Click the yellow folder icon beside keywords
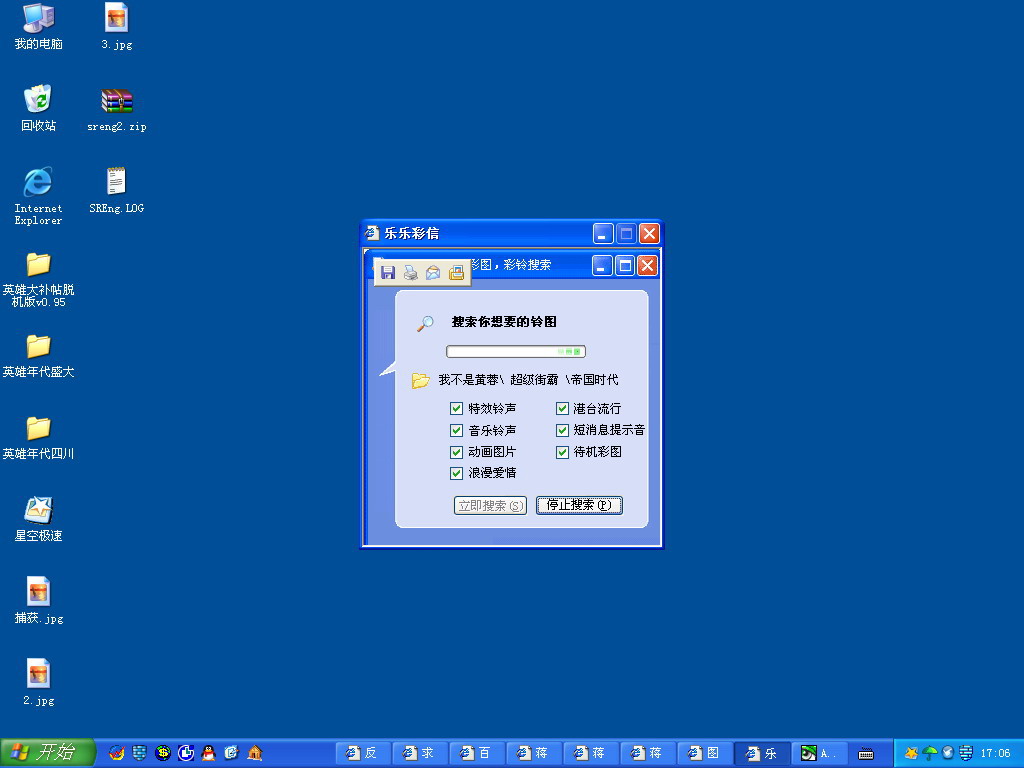The image size is (1024, 768). (x=421, y=381)
